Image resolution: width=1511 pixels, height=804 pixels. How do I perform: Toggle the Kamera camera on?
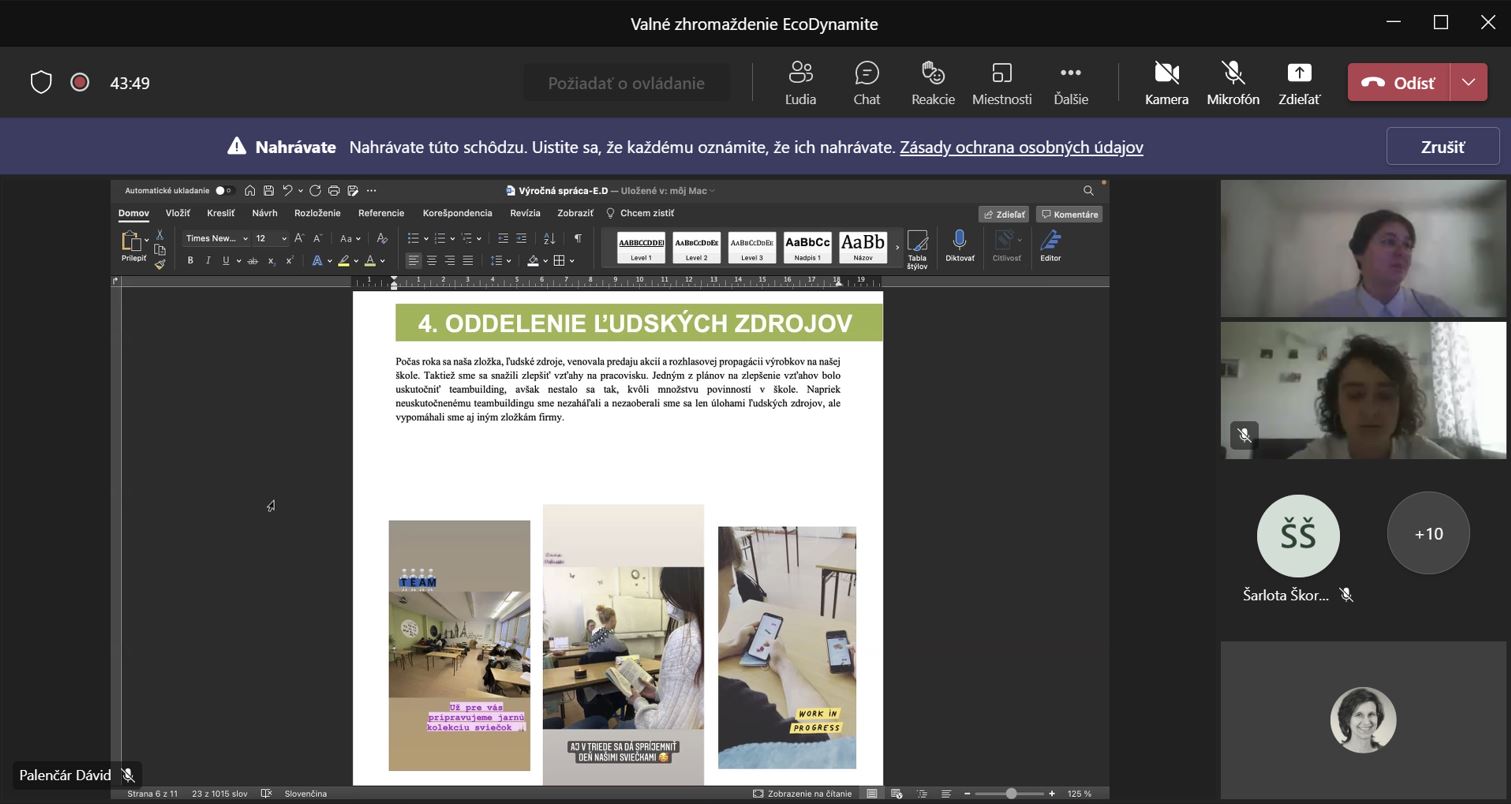click(x=1166, y=83)
